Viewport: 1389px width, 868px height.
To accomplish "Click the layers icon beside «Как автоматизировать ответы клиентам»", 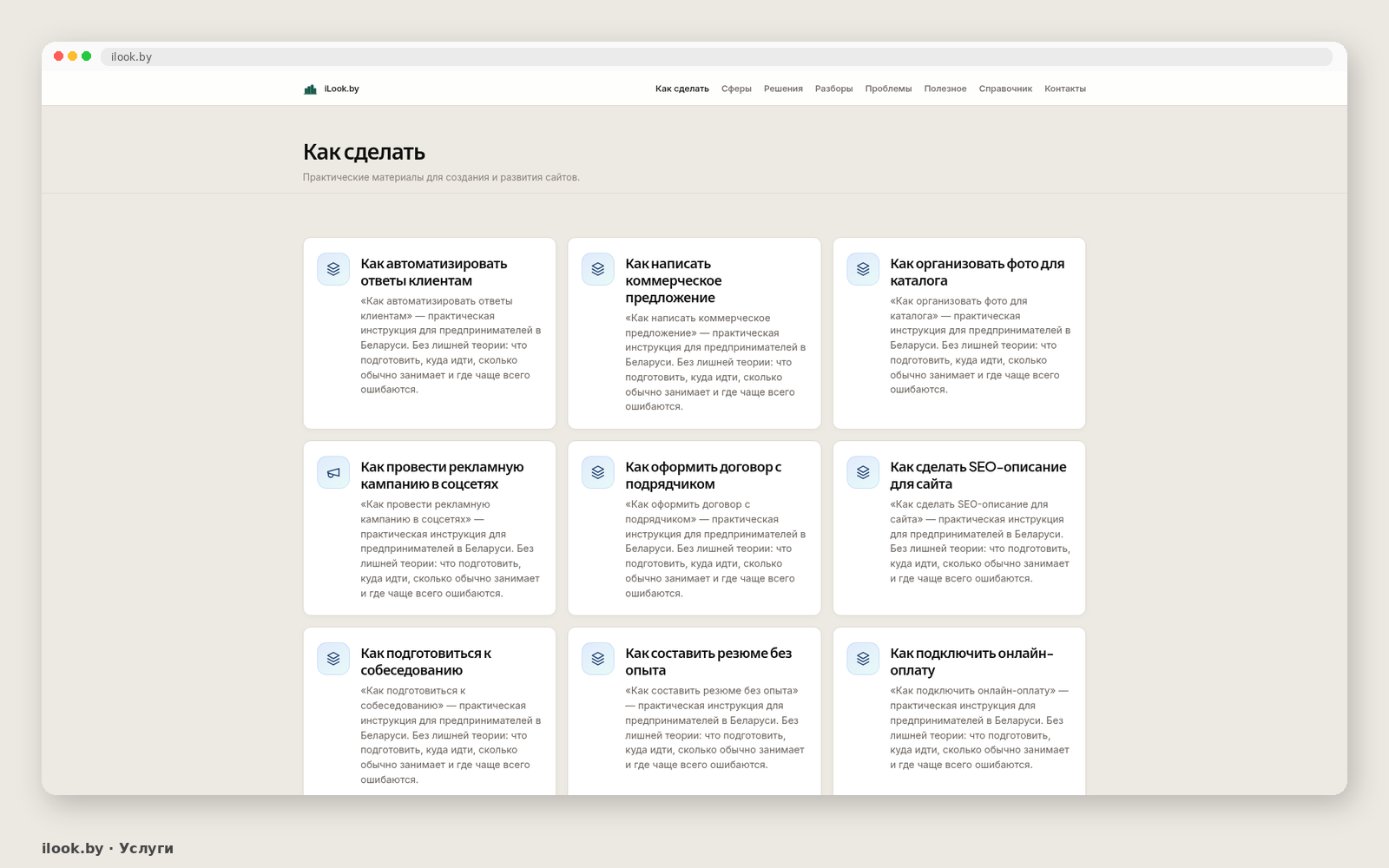I will point(333,269).
